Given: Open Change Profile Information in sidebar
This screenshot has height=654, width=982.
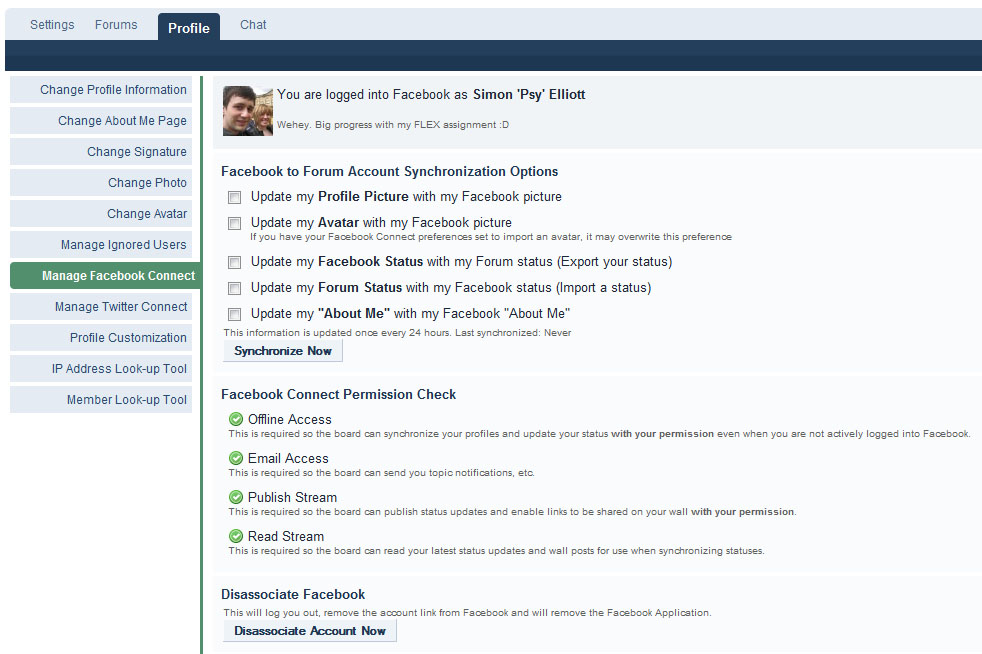Looking at the screenshot, I should point(113,90).
